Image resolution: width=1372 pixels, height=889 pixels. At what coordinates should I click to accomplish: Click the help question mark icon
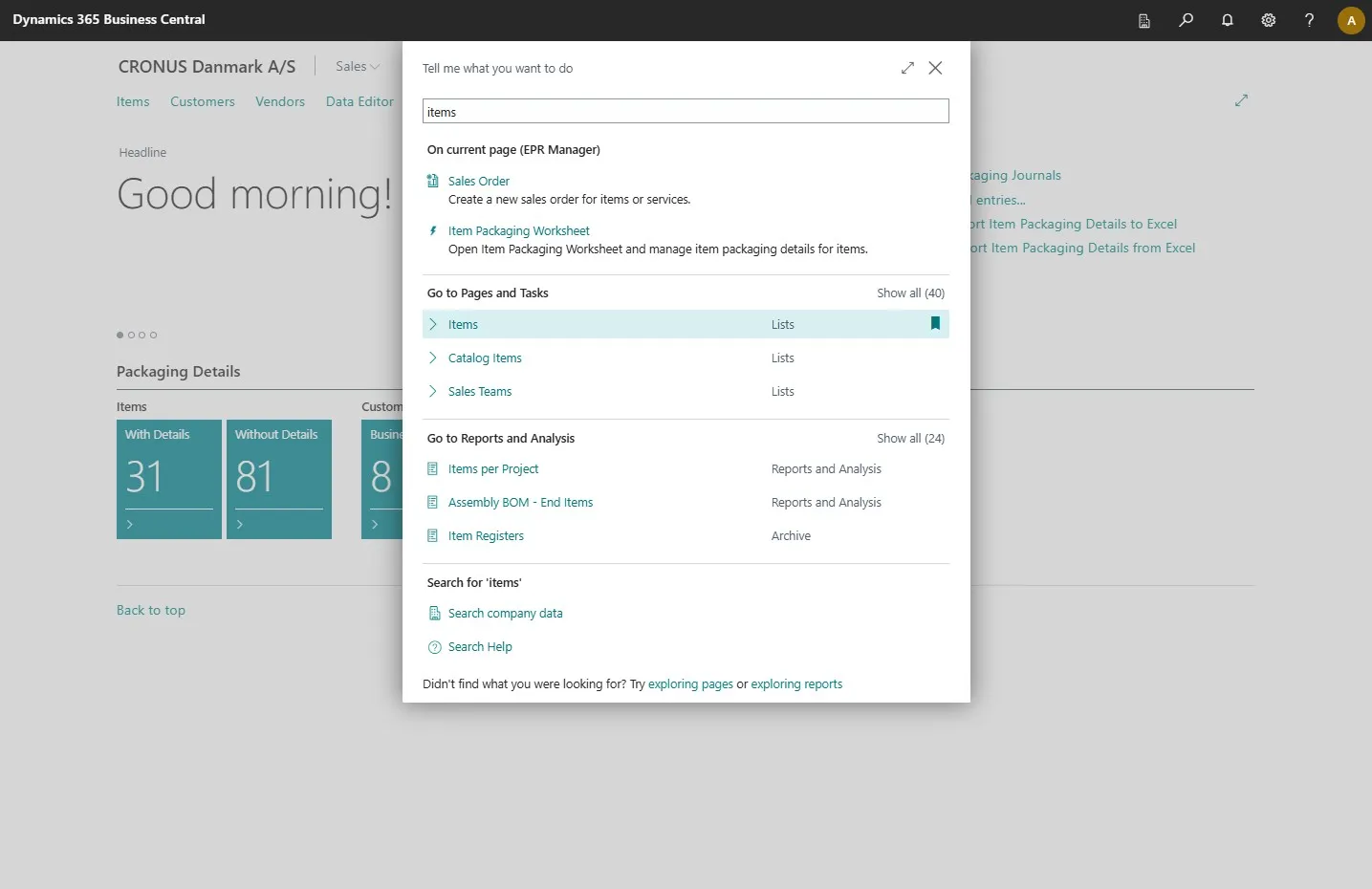click(x=1309, y=20)
